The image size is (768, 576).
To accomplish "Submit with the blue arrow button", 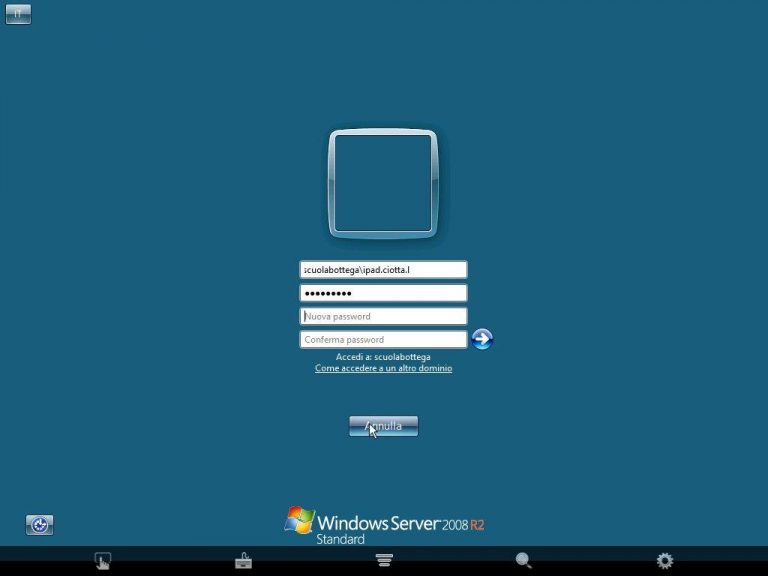I will coord(482,339).
